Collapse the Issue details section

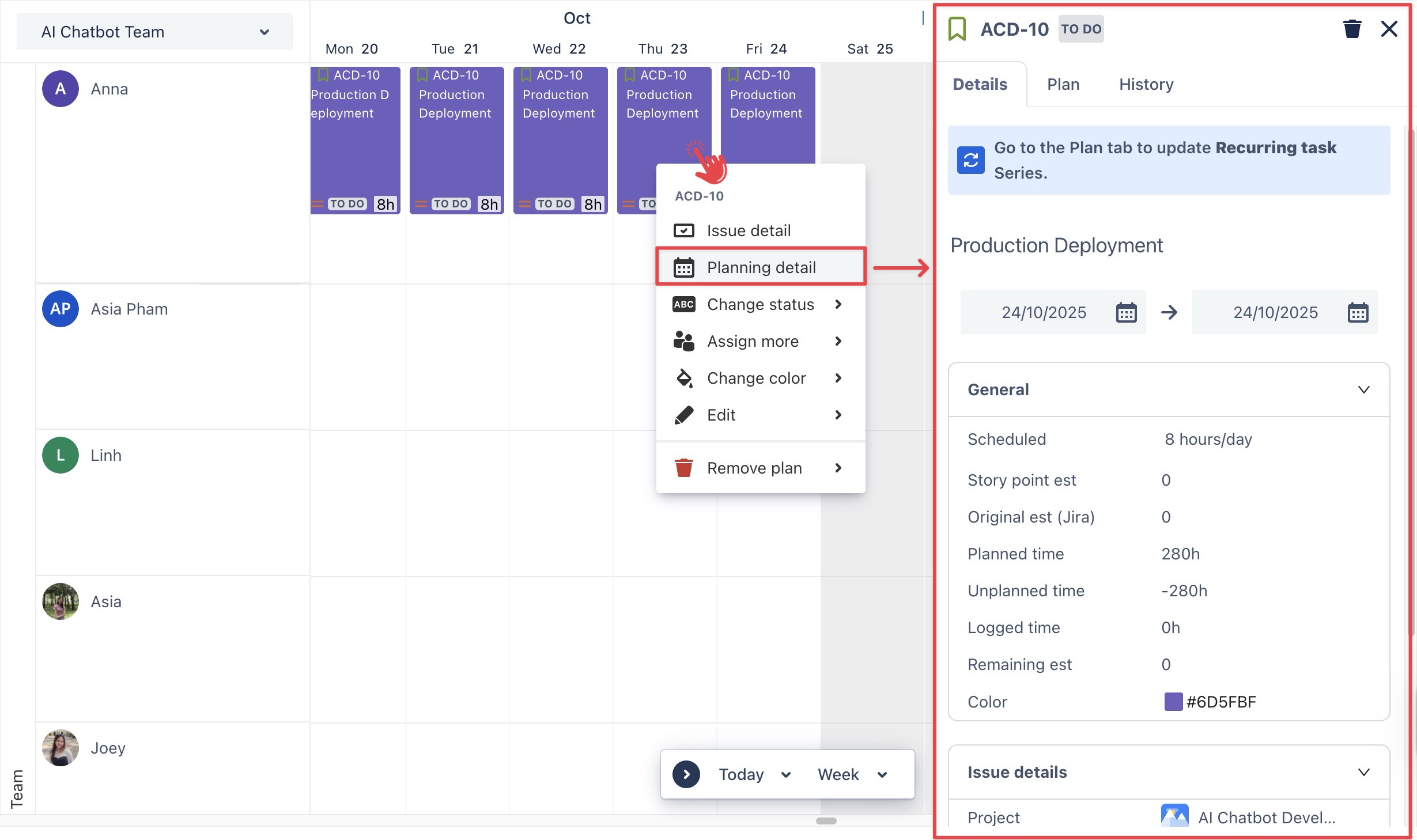[x=1363, y=772]
